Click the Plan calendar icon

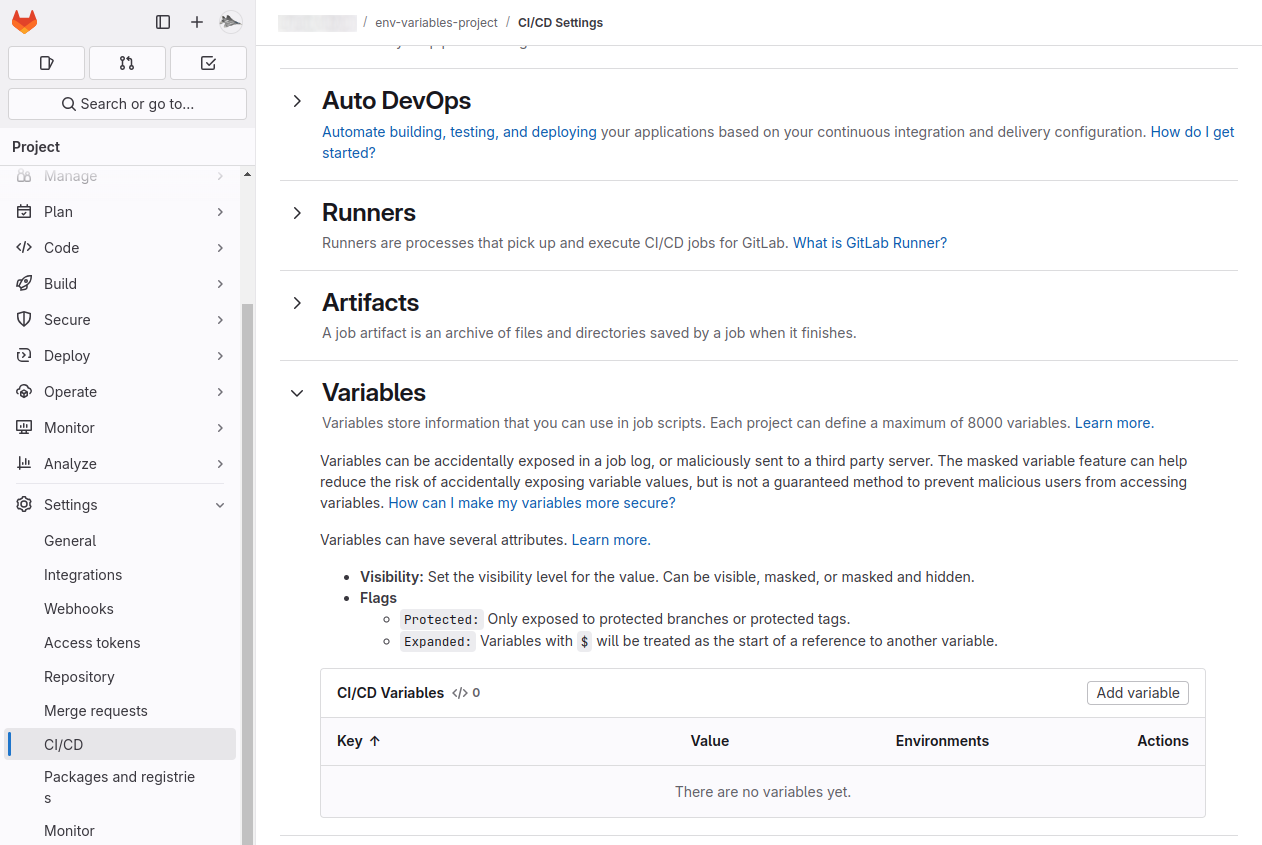pos(24,212)
